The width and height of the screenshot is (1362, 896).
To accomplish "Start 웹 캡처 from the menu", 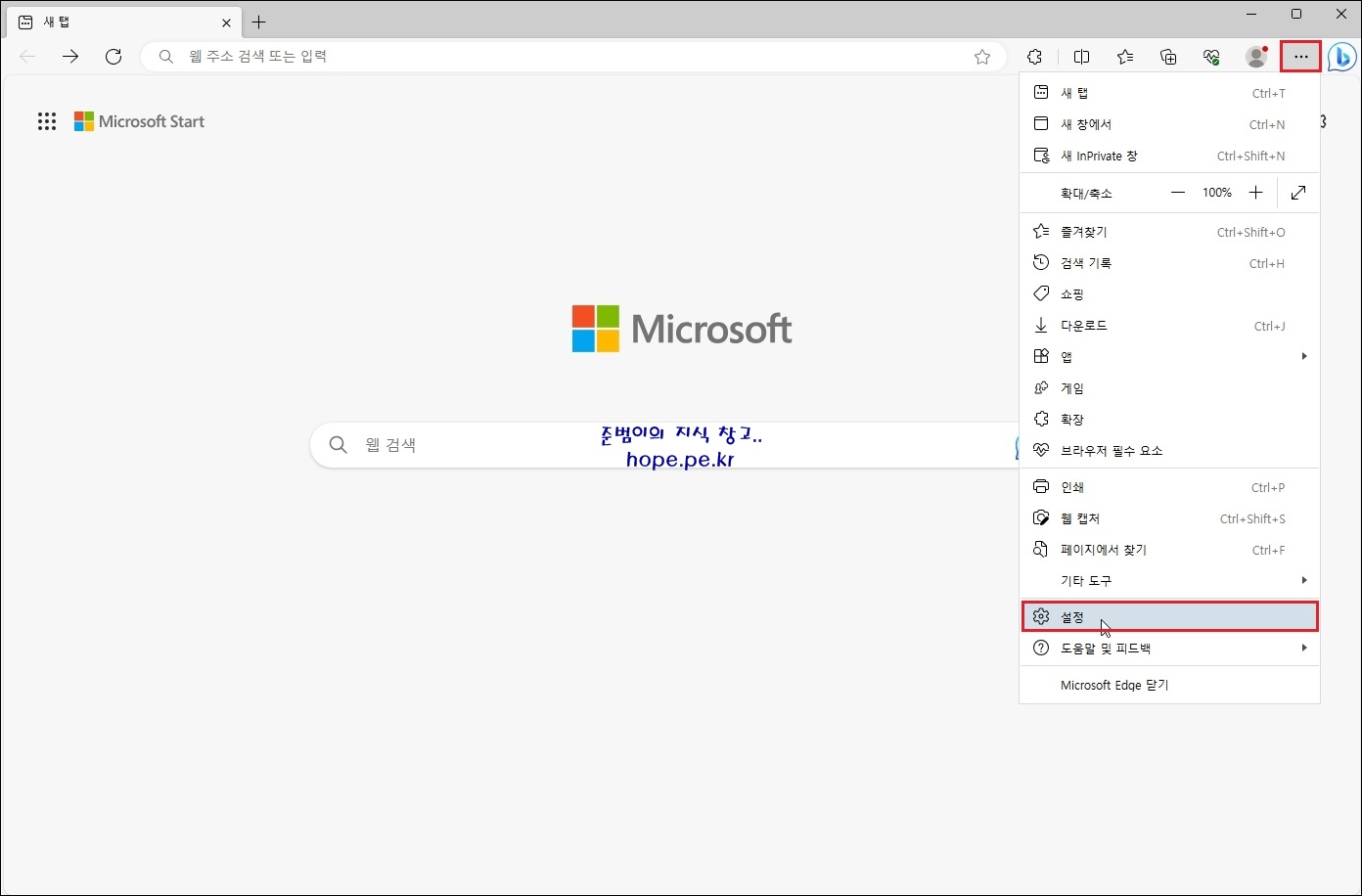I will click(1169, 518).
